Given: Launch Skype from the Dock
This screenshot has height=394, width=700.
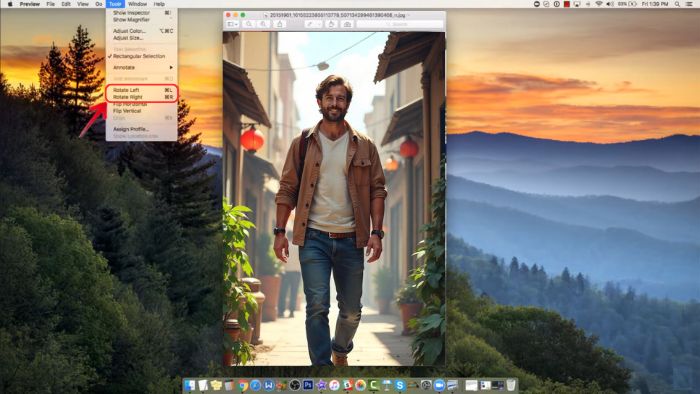Looking at the screenshot, I should click(x=400, y=385).
